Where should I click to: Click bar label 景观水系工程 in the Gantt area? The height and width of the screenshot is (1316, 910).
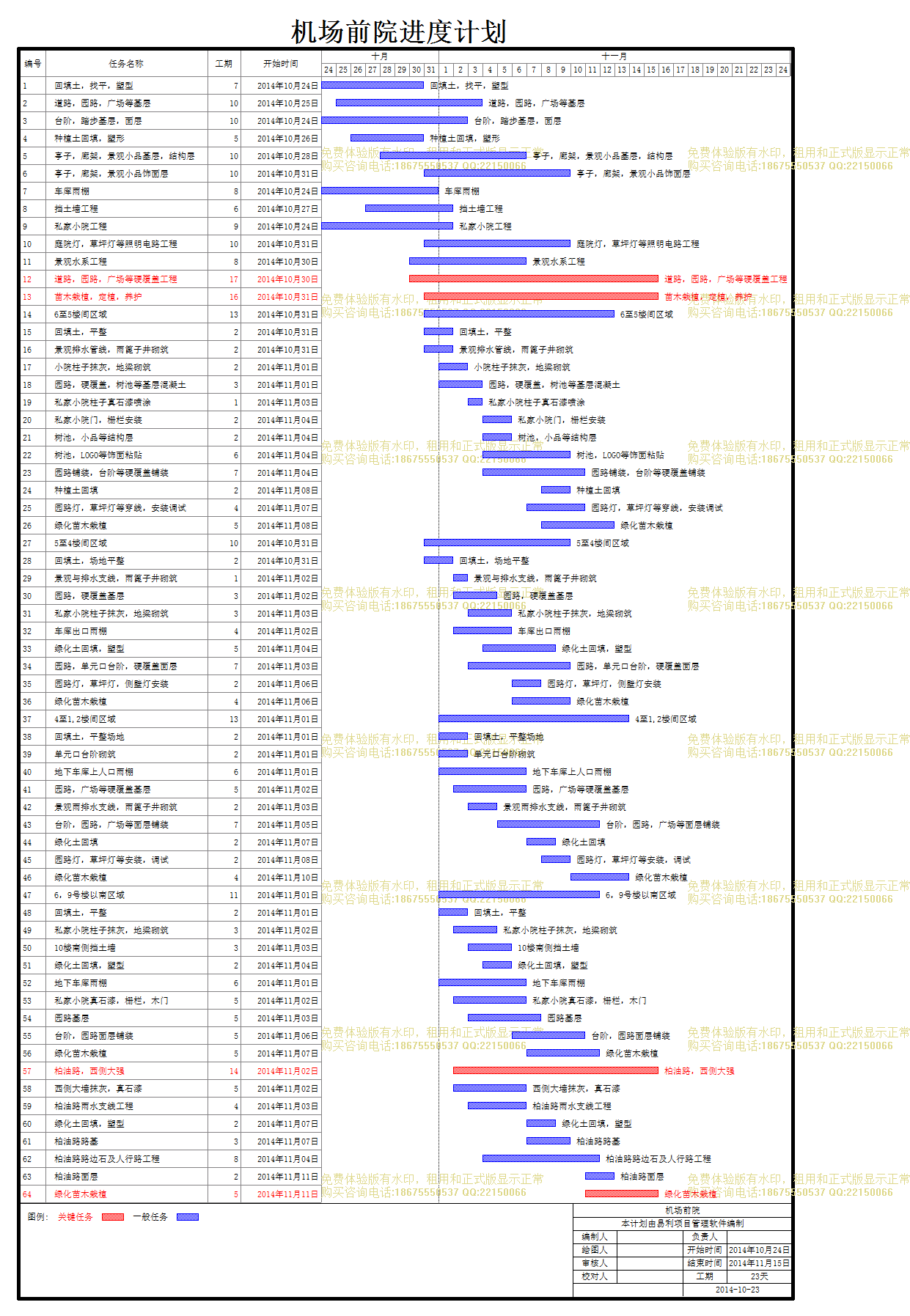[559, 262]
